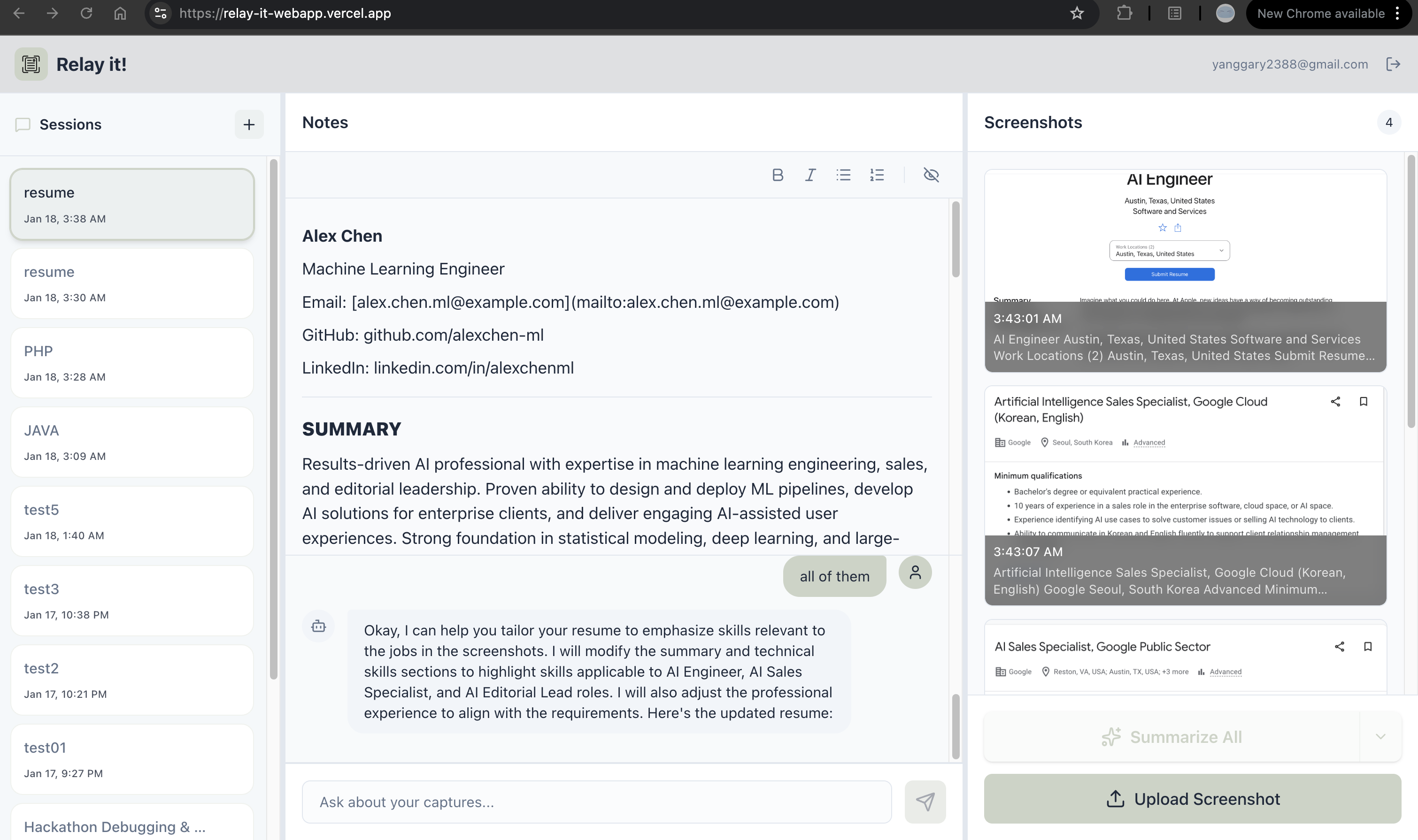Viewport: 1418px width, 840px height.
Task: Open the Chrome three-dot menu
Action: click(1398, 14)
